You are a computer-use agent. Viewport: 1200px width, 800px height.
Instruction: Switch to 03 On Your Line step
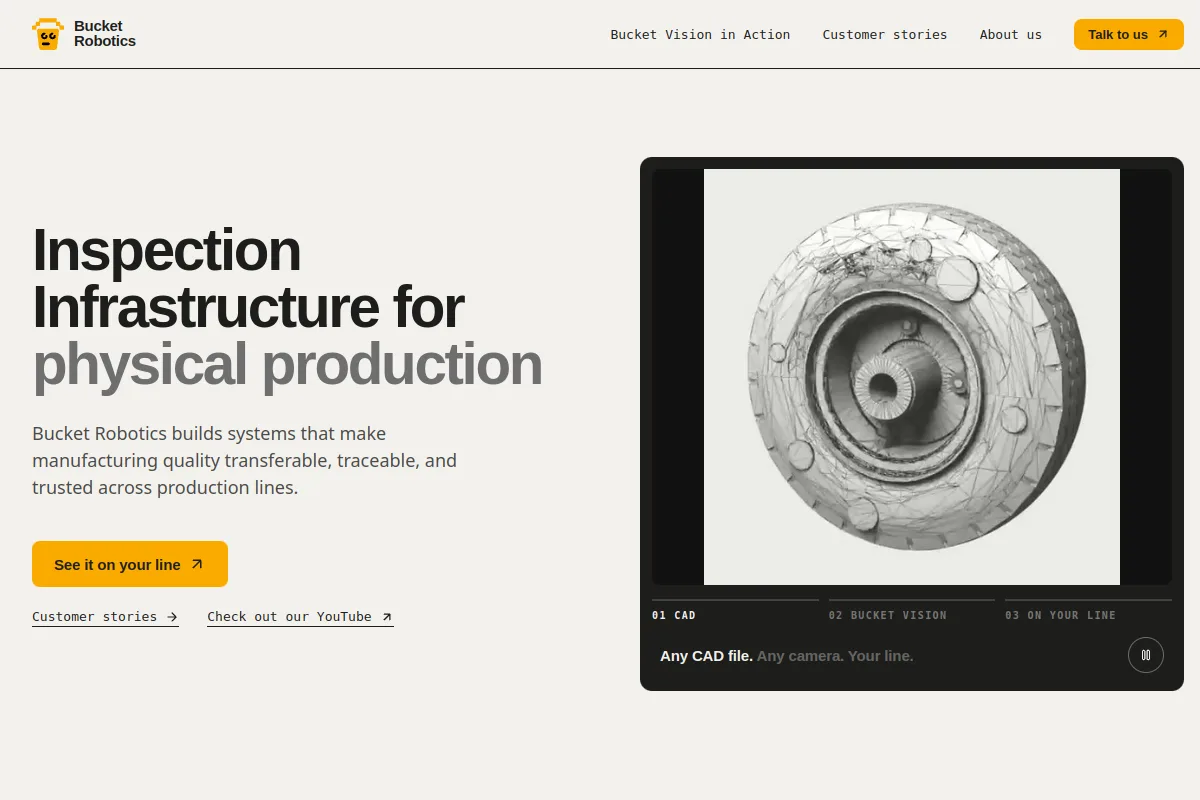[x=1088, y=610]
